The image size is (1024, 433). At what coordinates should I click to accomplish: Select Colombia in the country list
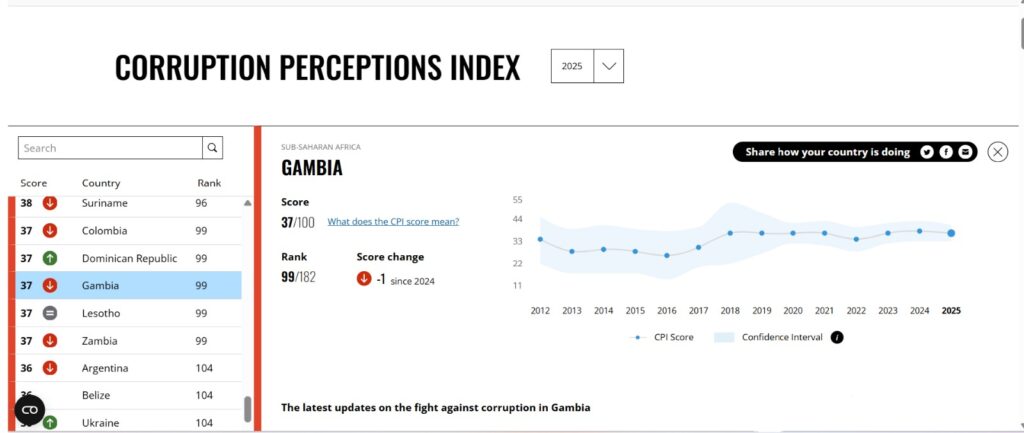click(x=105, y=231)
